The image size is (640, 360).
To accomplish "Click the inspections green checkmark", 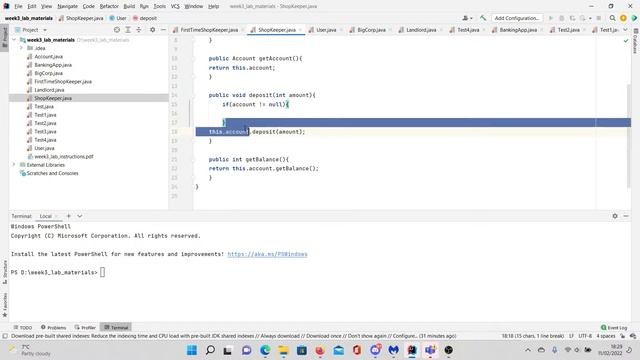I will pos(626,40).
